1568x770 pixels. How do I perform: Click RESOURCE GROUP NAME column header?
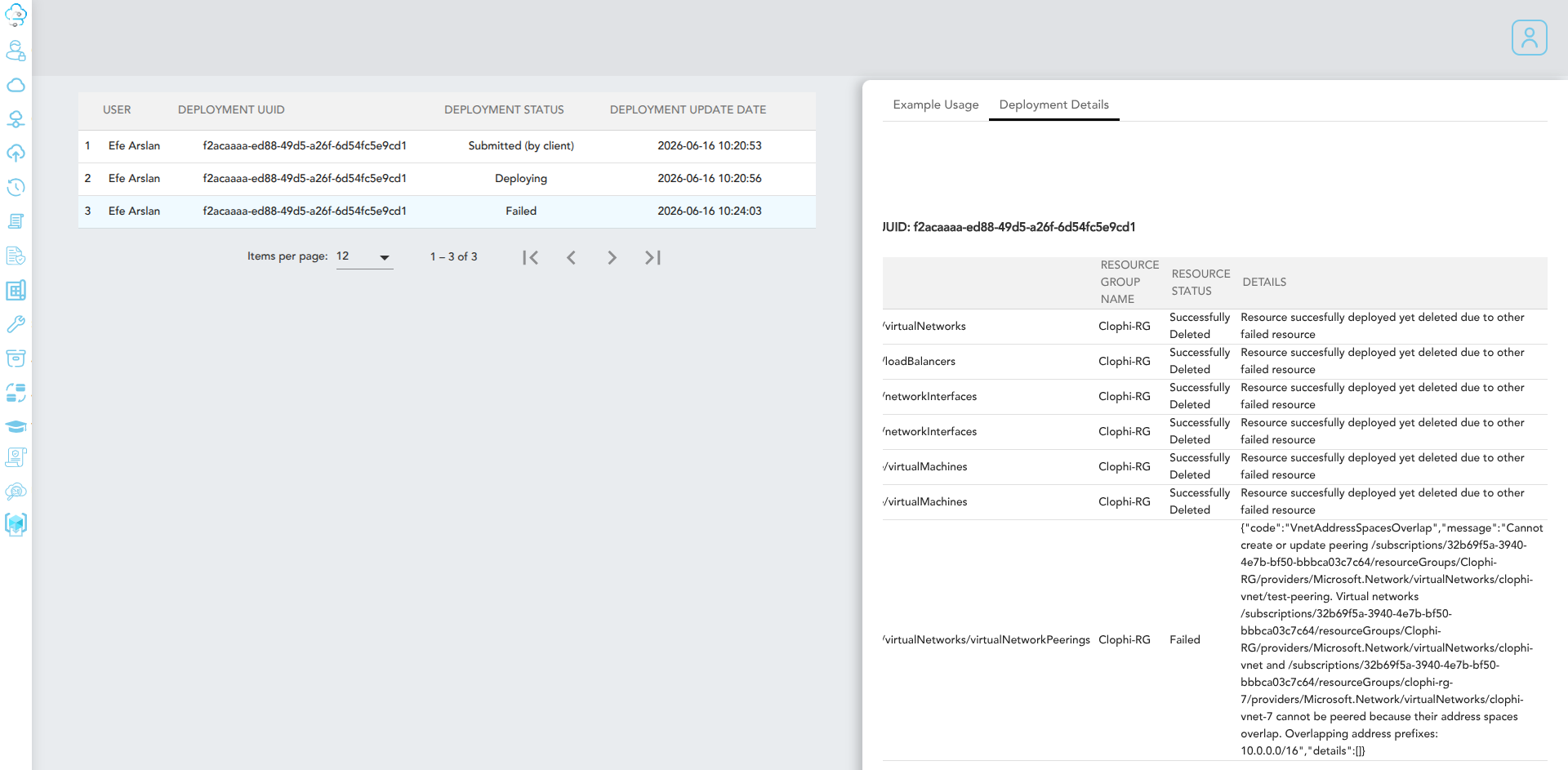point(1129,282)
